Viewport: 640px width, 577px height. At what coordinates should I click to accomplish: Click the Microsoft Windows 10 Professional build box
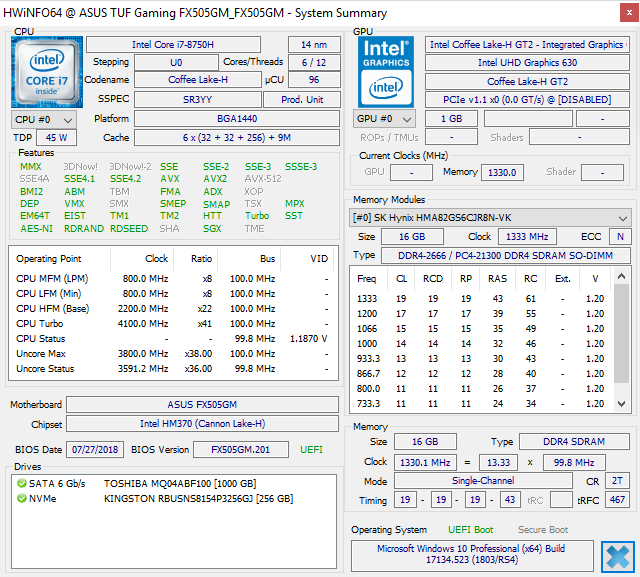[471, 556]
